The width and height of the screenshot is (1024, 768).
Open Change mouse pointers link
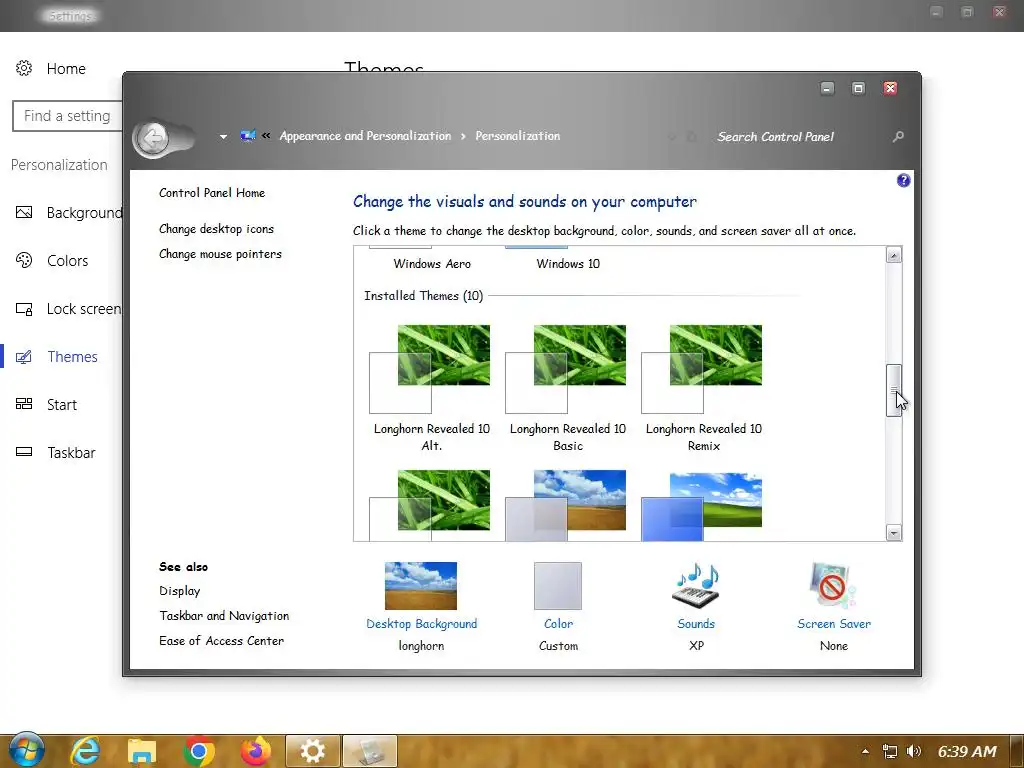click(x=220, y=254)
